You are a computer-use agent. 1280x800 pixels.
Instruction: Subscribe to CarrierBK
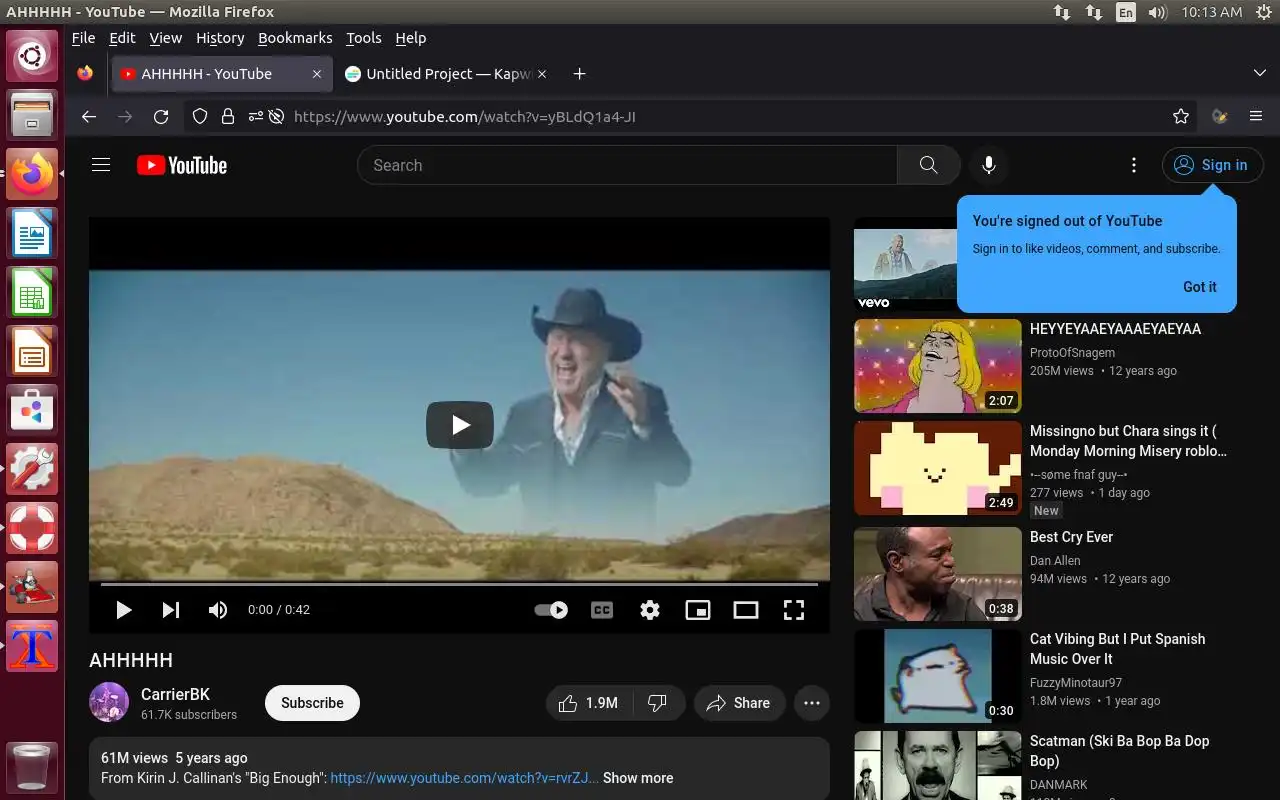tap(312, 703)
